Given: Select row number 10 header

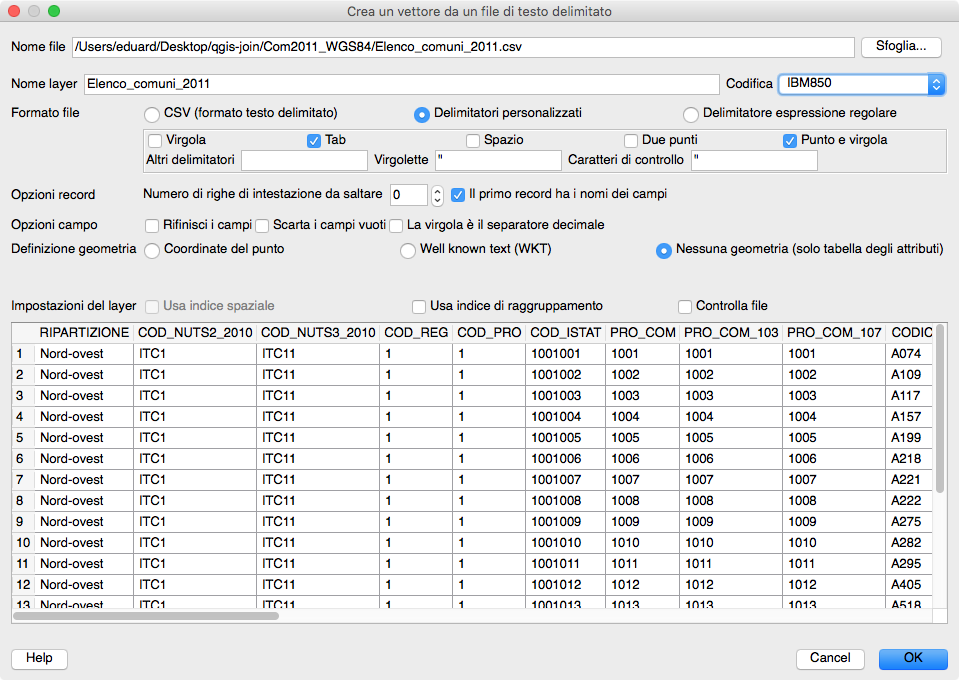Looking at the screenshot, I should (23, 543).
